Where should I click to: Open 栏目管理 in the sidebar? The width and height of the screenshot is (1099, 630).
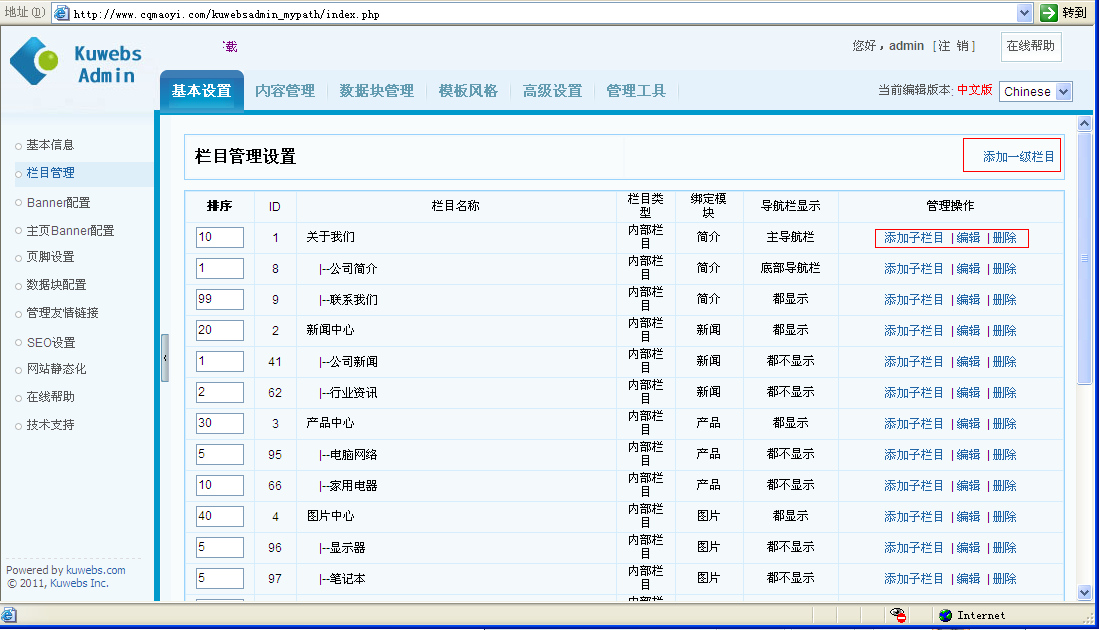(x=50, y=173)
